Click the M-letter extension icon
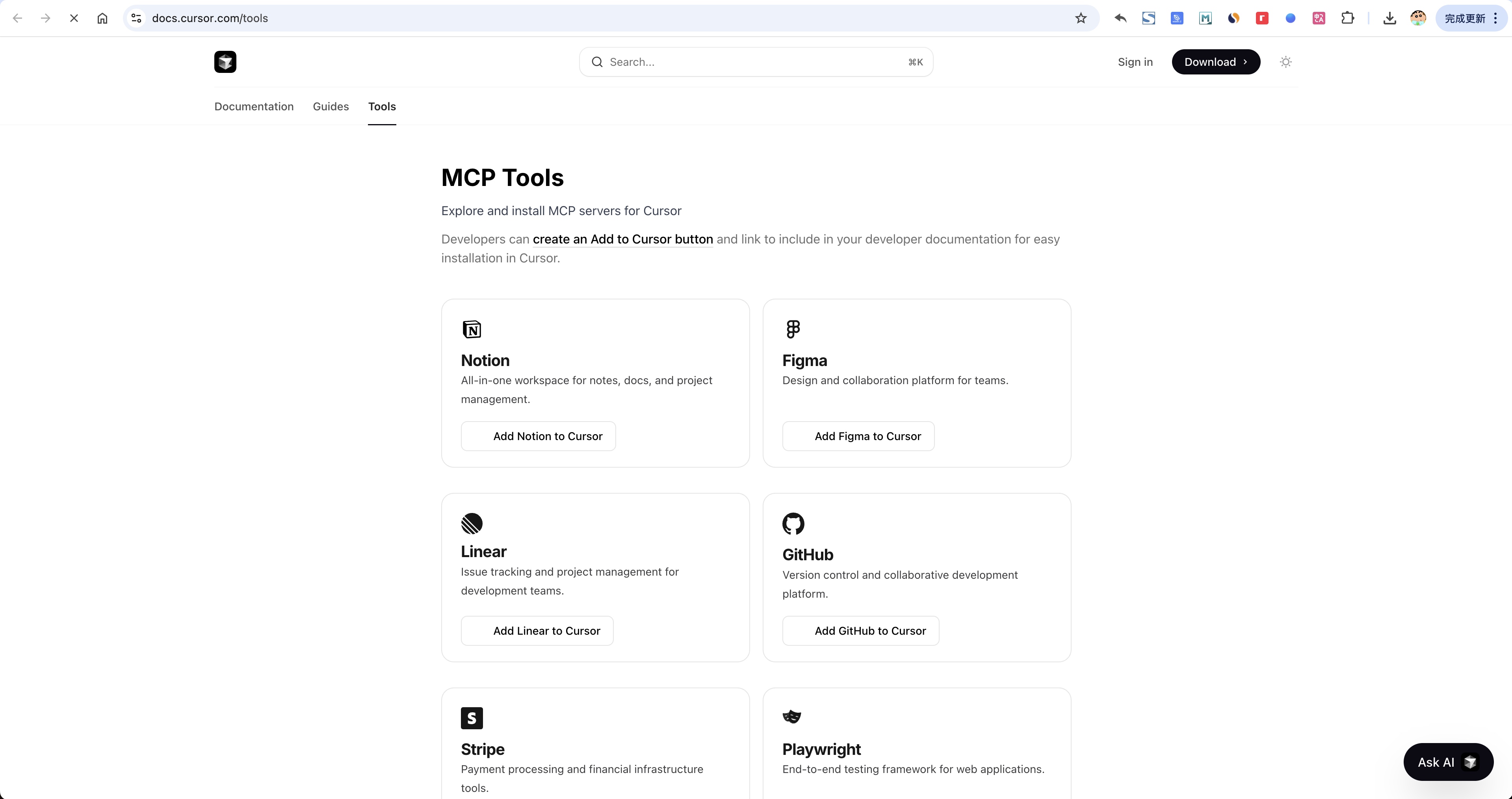 click(1205, 18)
